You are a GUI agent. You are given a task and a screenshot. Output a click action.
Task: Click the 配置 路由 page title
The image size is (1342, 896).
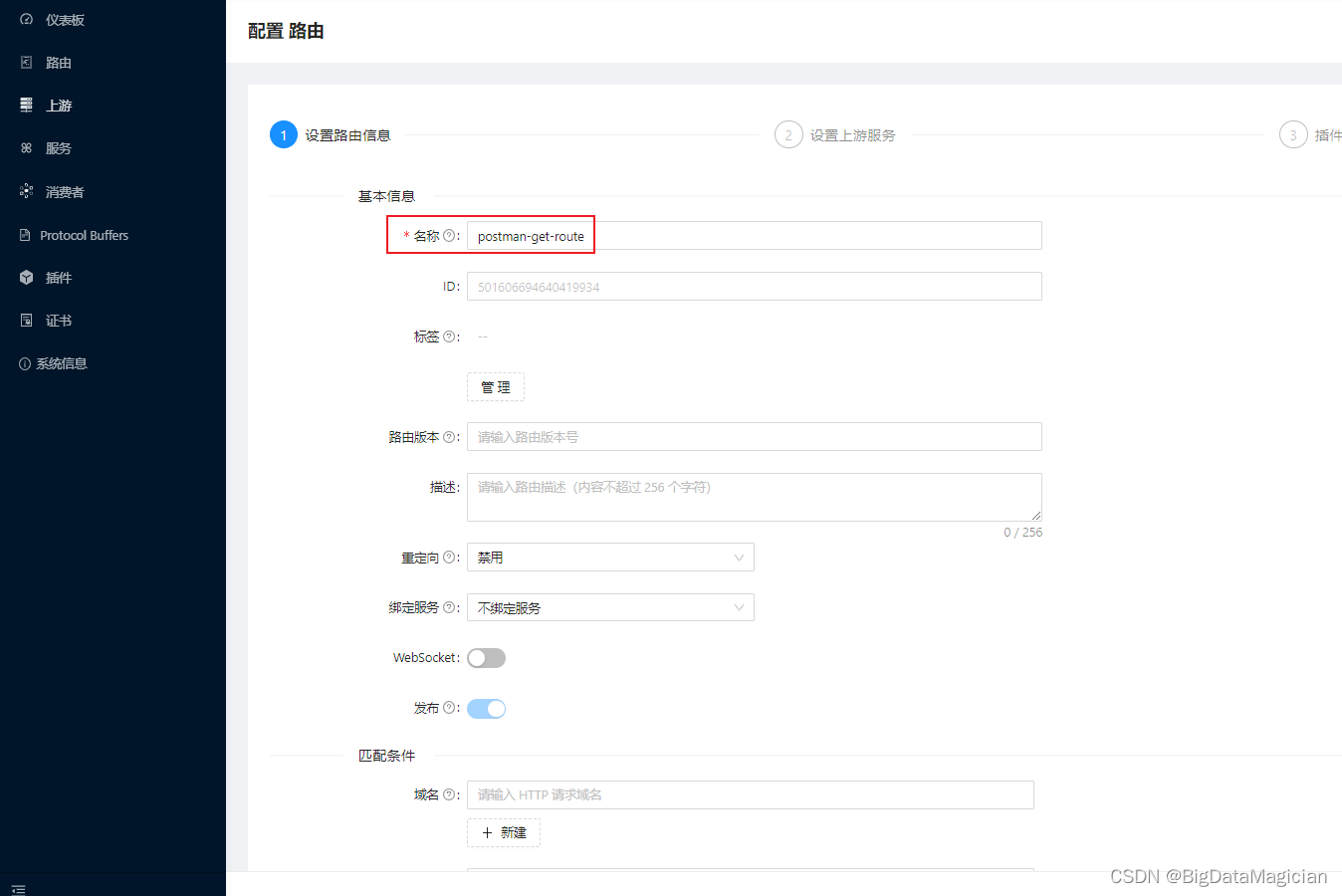click(x=286, y=31)
